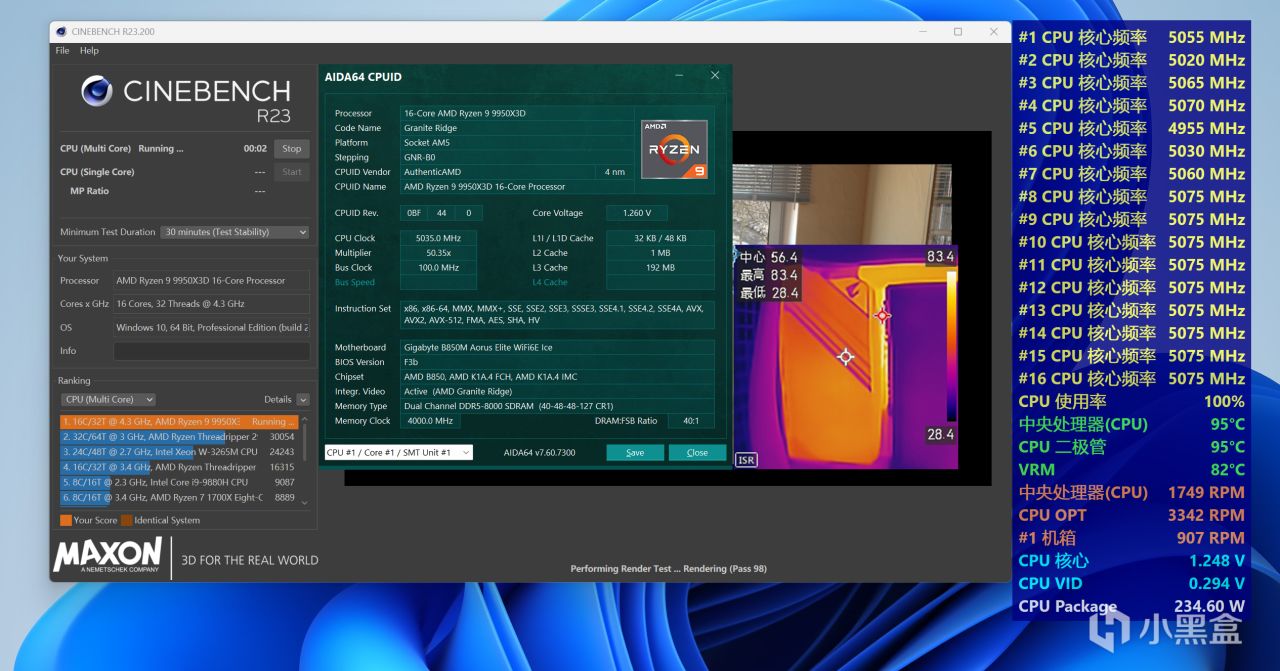Image resolution: width=1280 pixels, height=671 pixels.
Task: Click the Cores x GHz field
Action: (211, 304)
